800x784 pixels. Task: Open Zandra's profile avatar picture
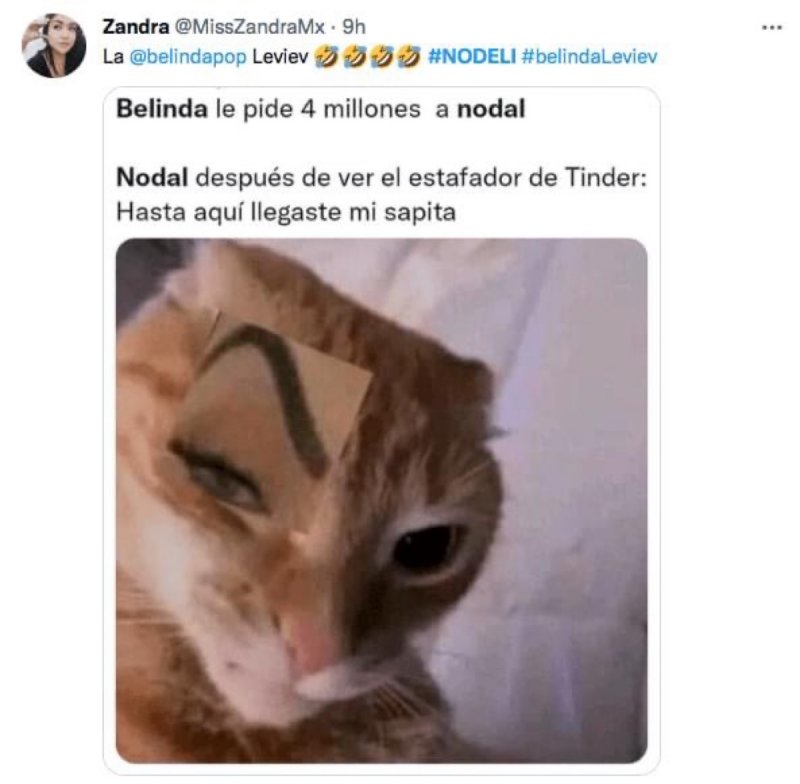[x=54, y=45]
